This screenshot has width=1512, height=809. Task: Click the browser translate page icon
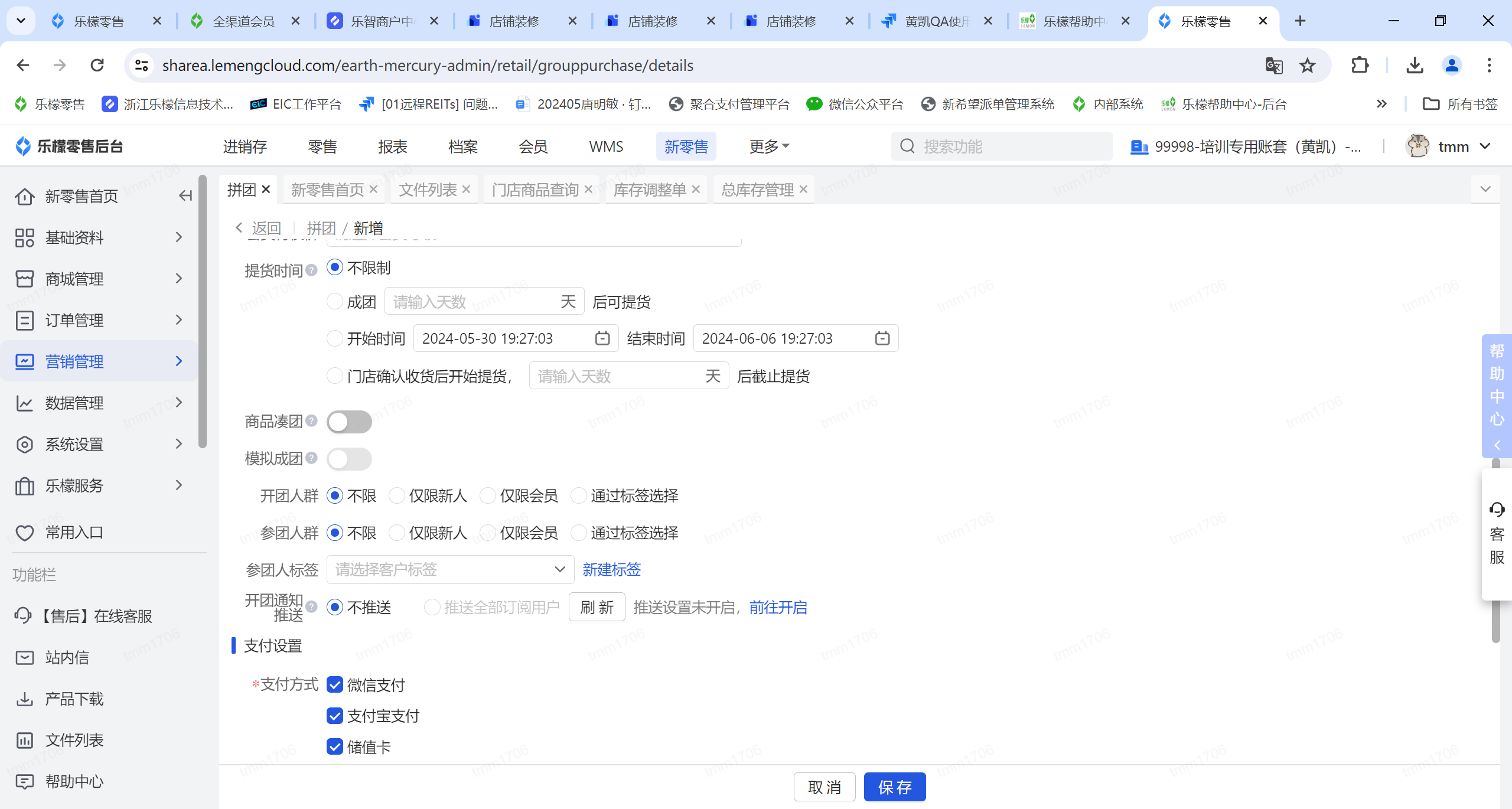1274,65
